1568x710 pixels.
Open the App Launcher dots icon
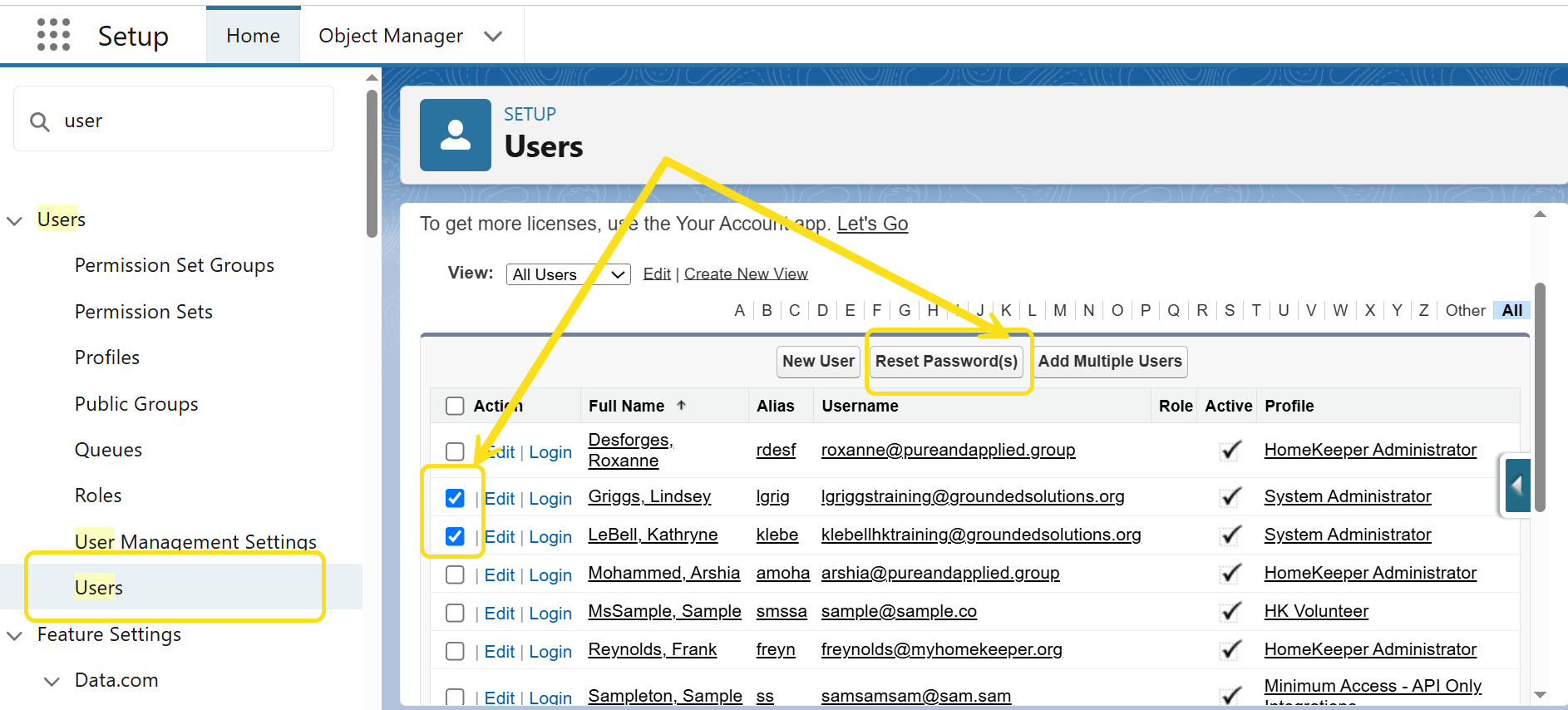(54, 35)
